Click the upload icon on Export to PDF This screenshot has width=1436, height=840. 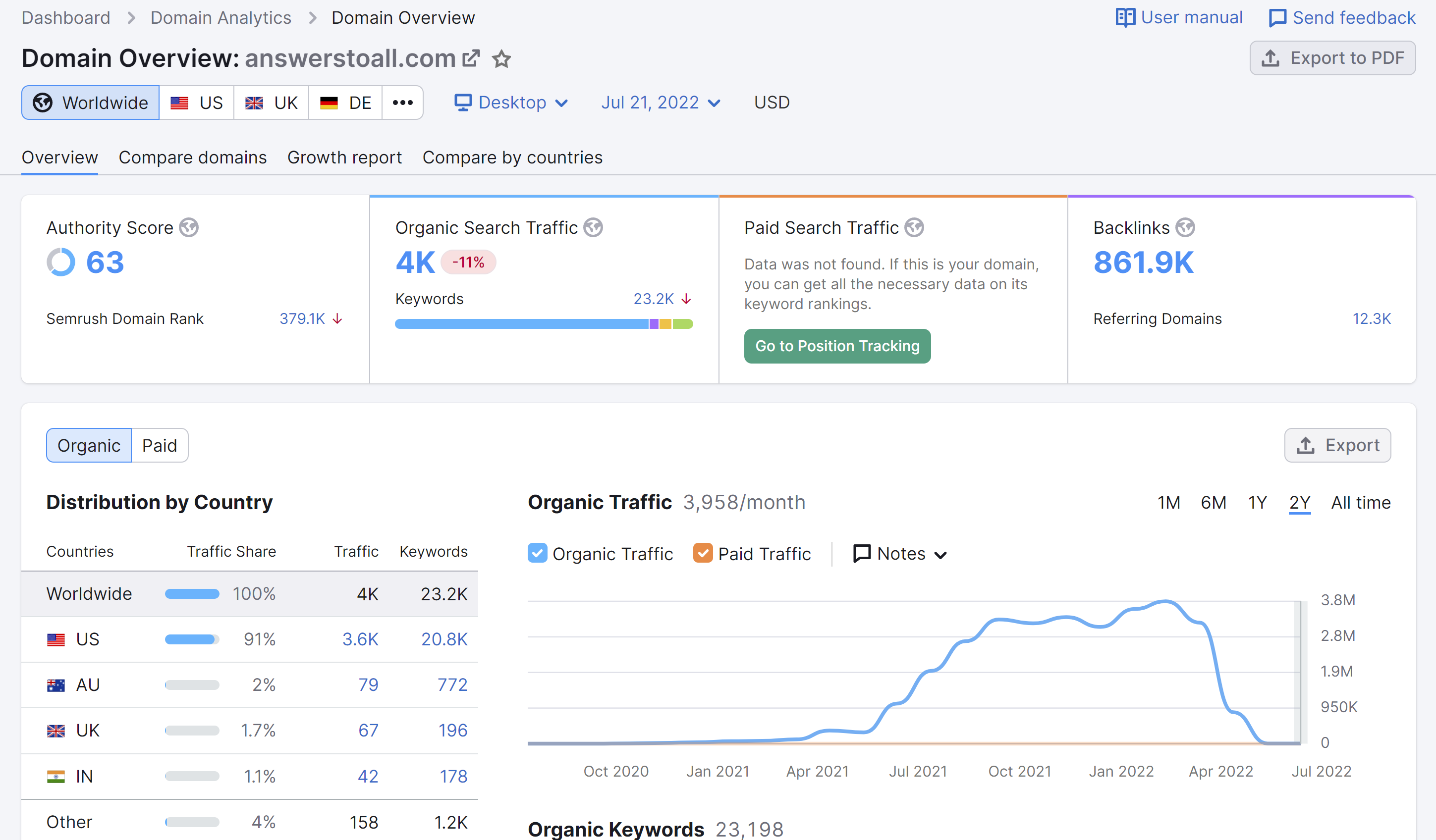[x=1270, y=58]
